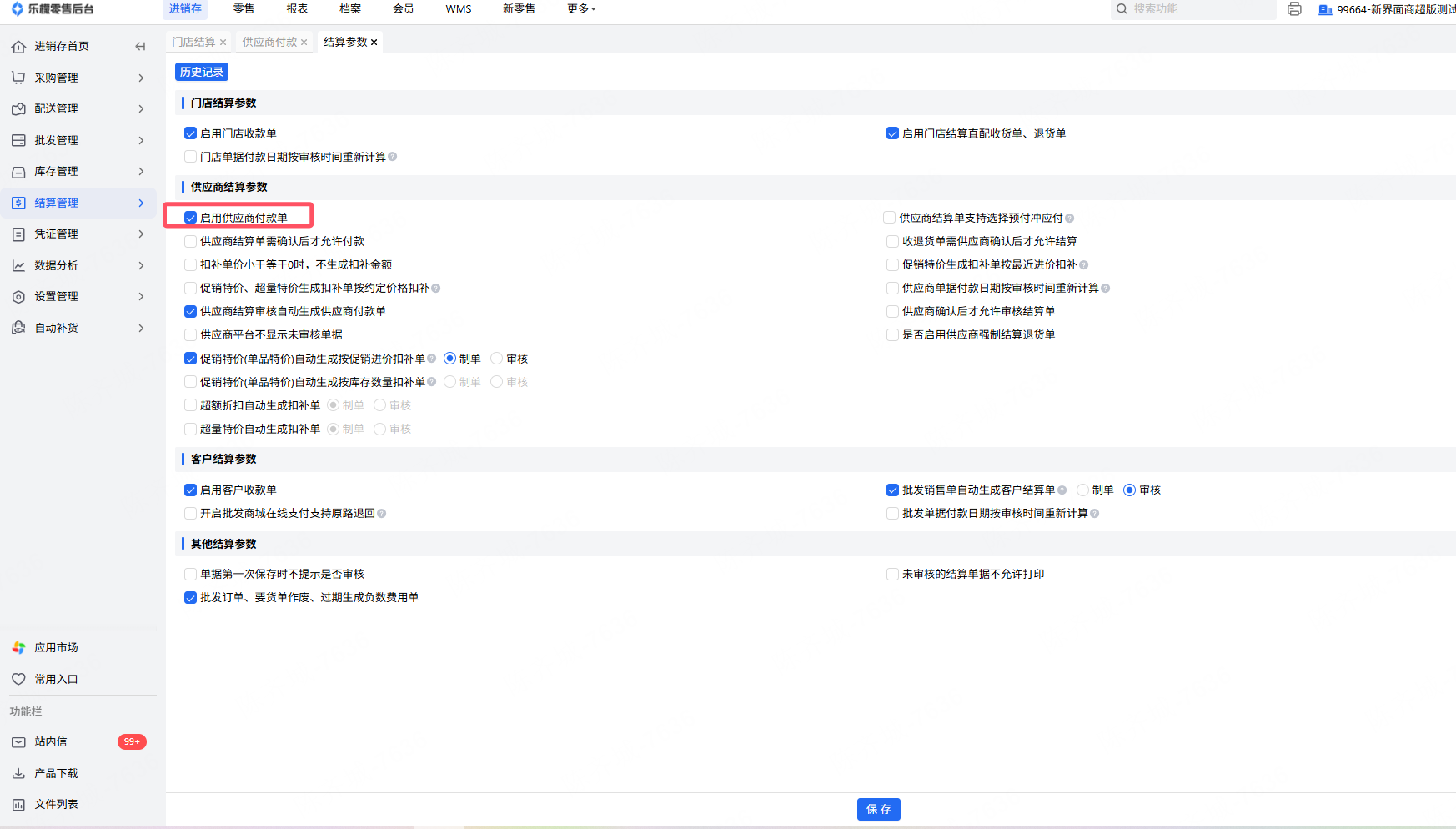Click the 凭证管理 icon
Image resolution: width=1456 pixels, height=829 pixels.
click(18, 234)
